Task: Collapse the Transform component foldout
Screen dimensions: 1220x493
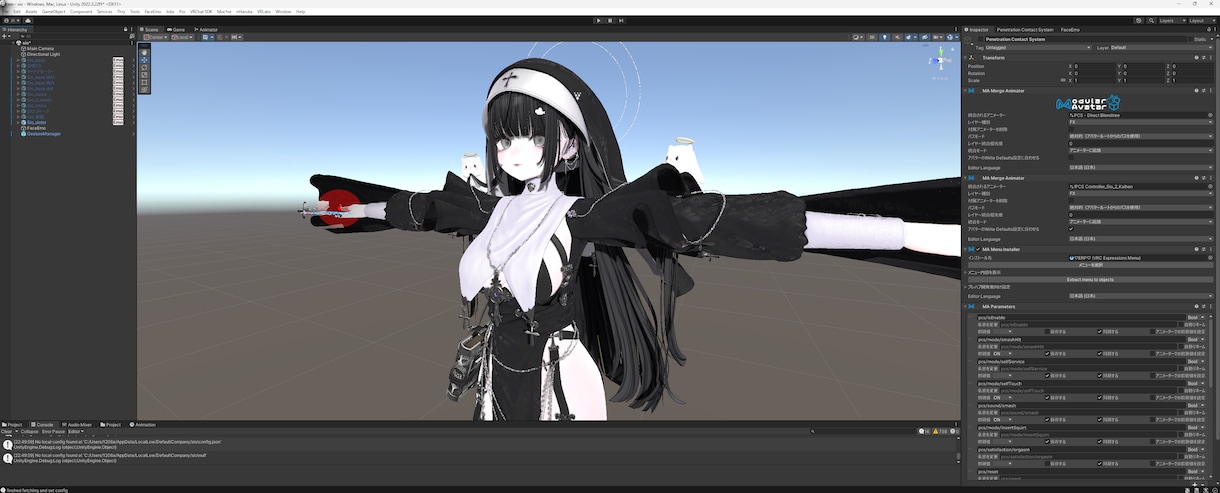Action: (967, 57)
